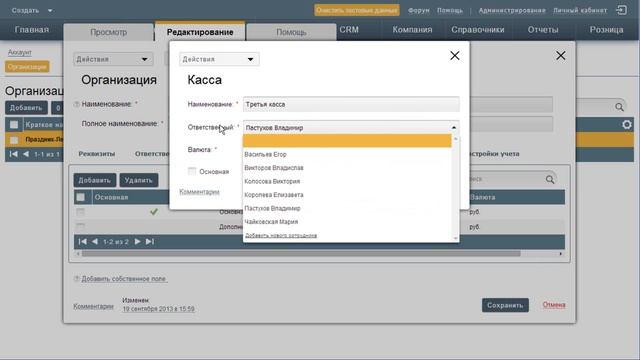This screenshot has width=640, height=360.
Task: Go to first page in organizations list pager
Action: click(13, 154)
